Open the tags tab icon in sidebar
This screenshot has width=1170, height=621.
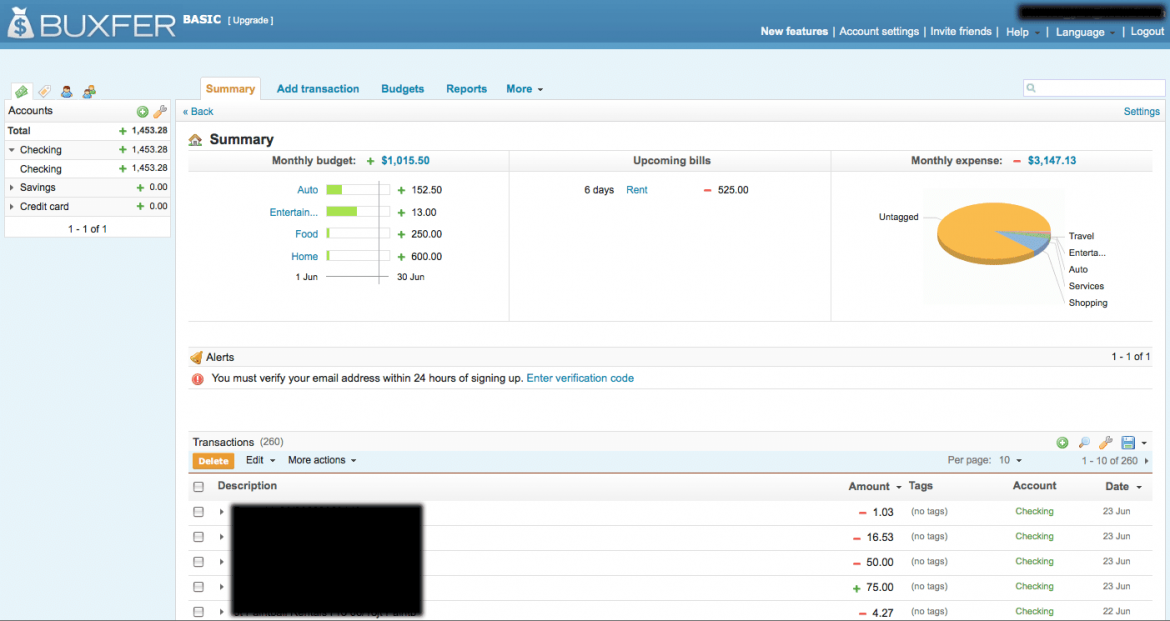(x=44, y=91)
